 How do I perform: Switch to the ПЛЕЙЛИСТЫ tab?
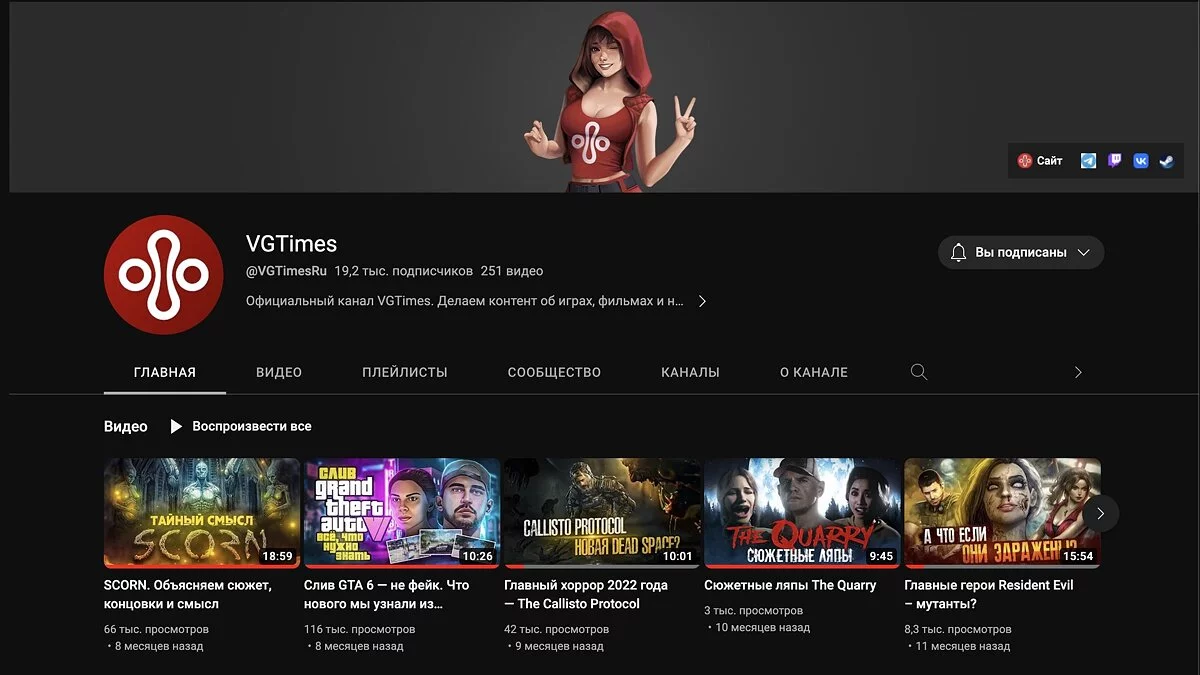click(404, 372)
